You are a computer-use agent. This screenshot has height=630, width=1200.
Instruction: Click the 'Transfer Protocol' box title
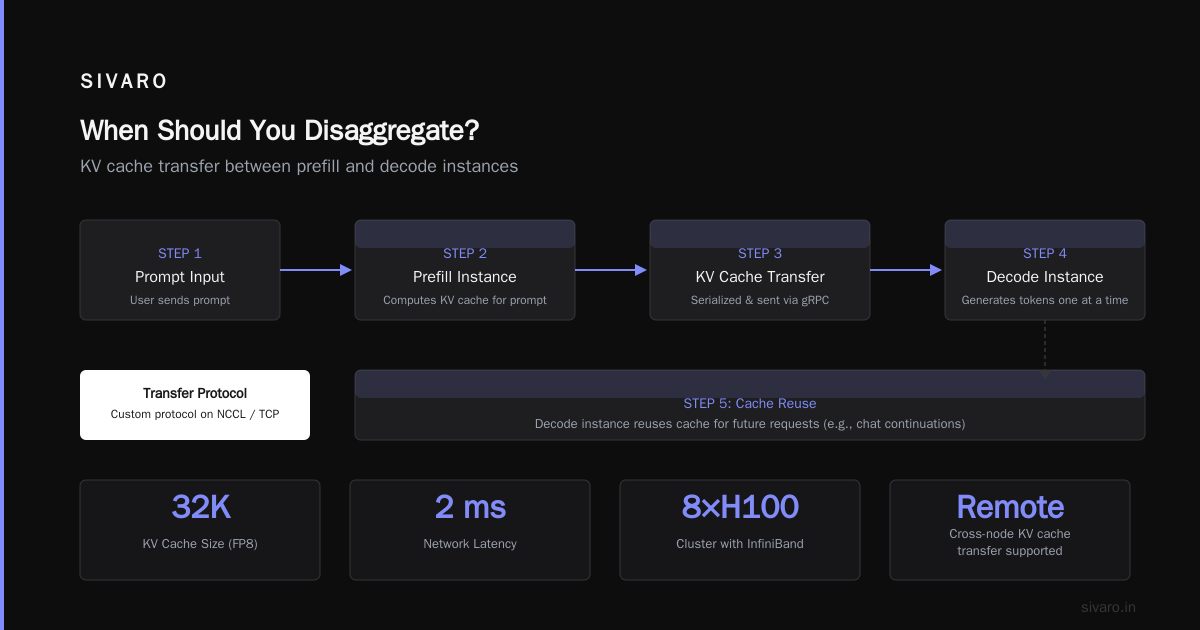(195, 393)
